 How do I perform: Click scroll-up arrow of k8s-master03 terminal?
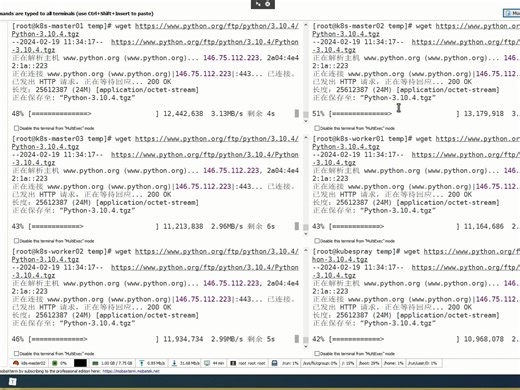[x=306, y=138]
